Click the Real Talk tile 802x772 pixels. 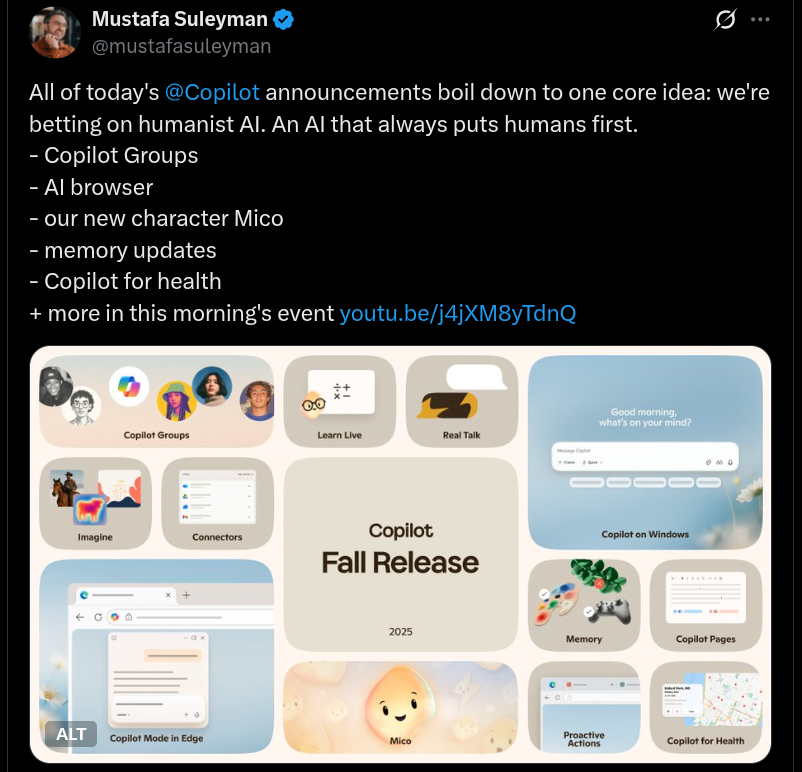(462, 402)
